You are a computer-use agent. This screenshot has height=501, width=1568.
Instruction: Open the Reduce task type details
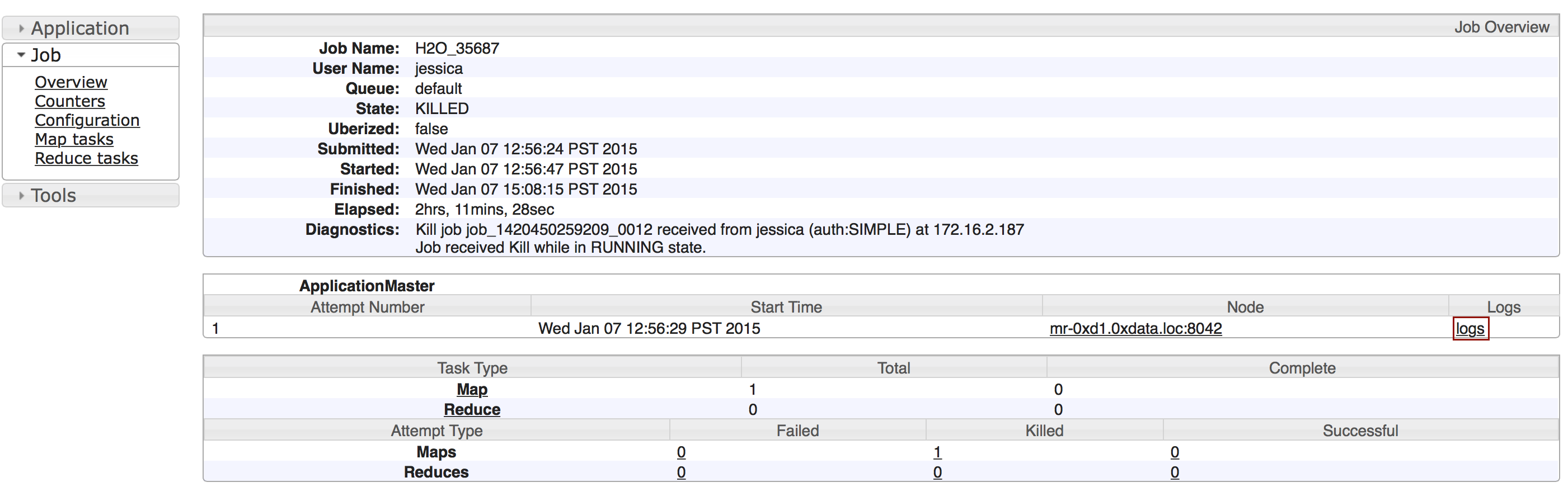pos(472,409)
